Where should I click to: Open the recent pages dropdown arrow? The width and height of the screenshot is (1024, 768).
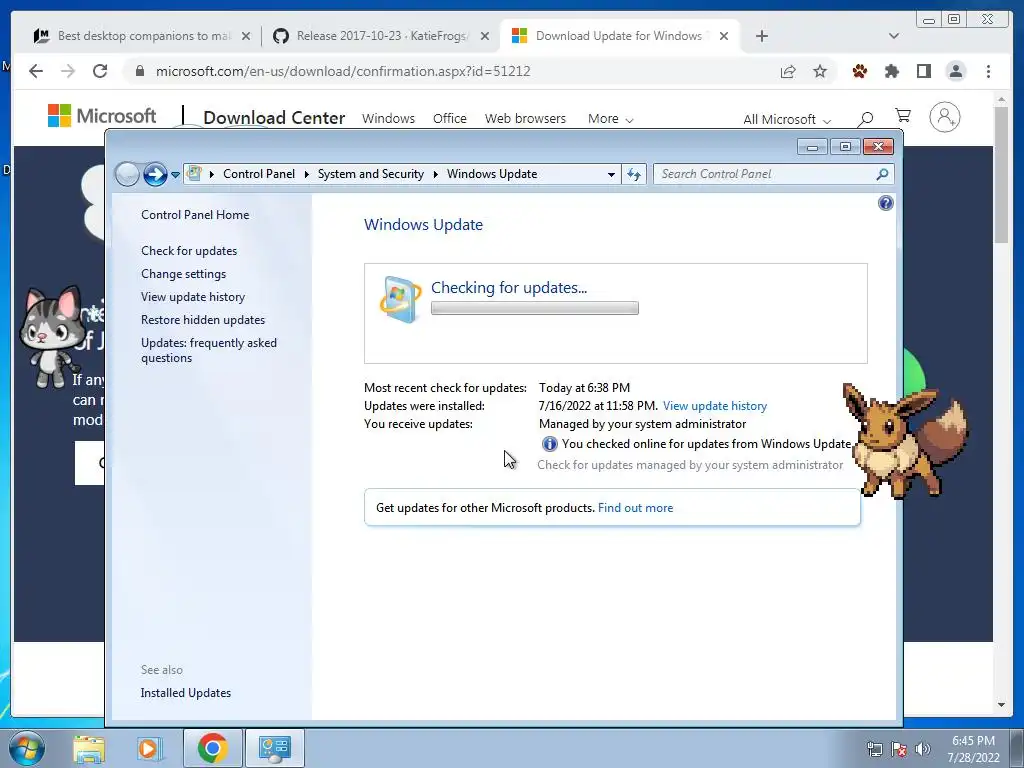click(175, 174)
